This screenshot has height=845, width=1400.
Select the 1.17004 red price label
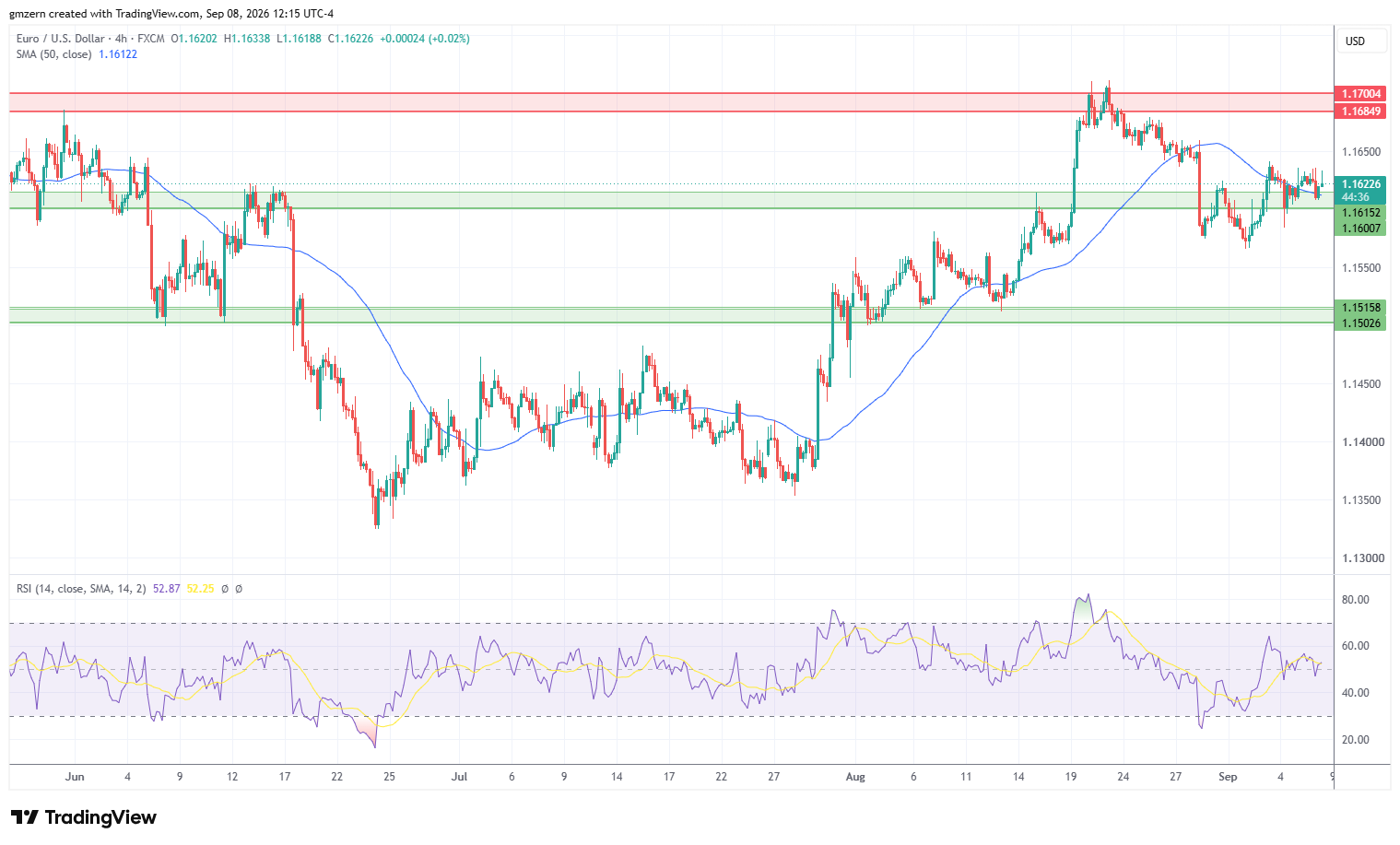[x=1360, y=94]
